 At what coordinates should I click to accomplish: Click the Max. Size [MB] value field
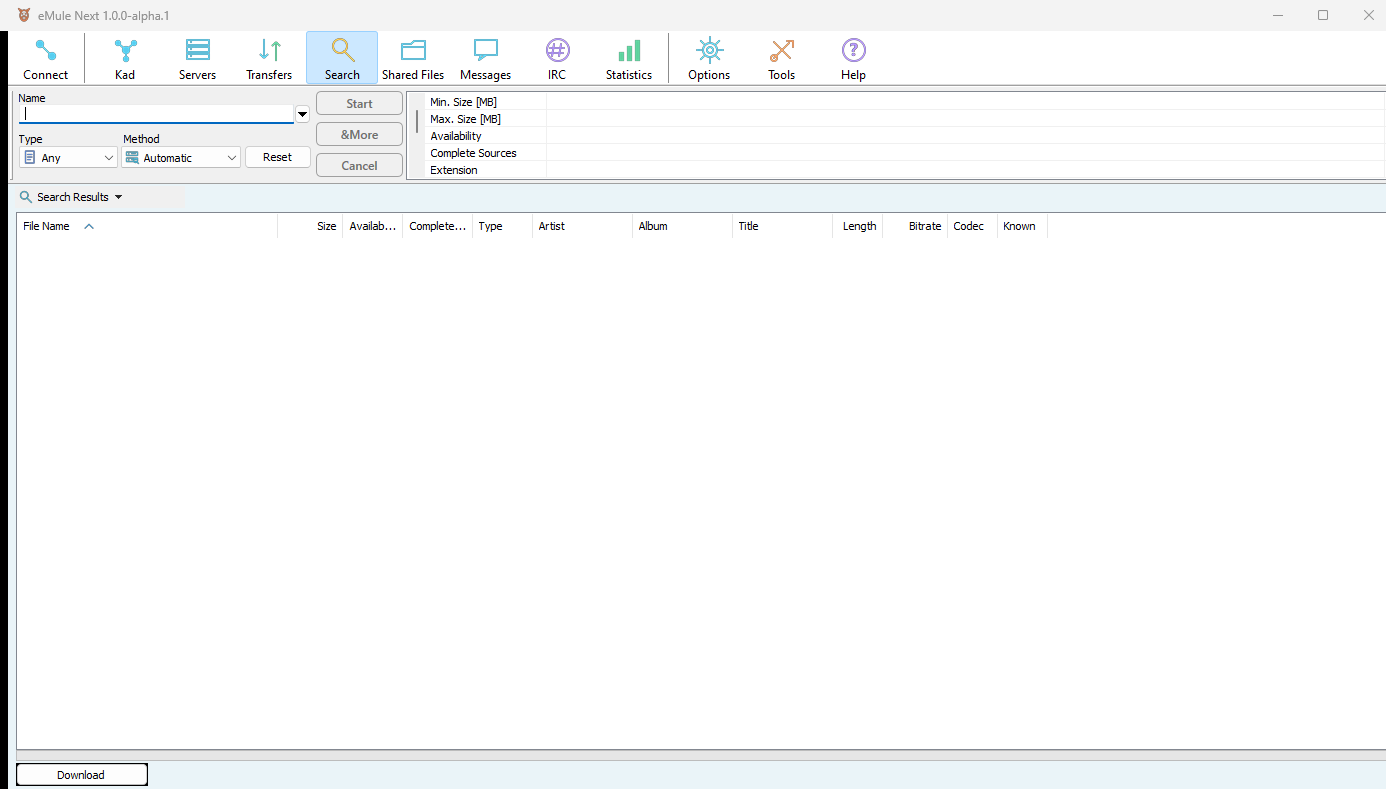click(965, 119)
